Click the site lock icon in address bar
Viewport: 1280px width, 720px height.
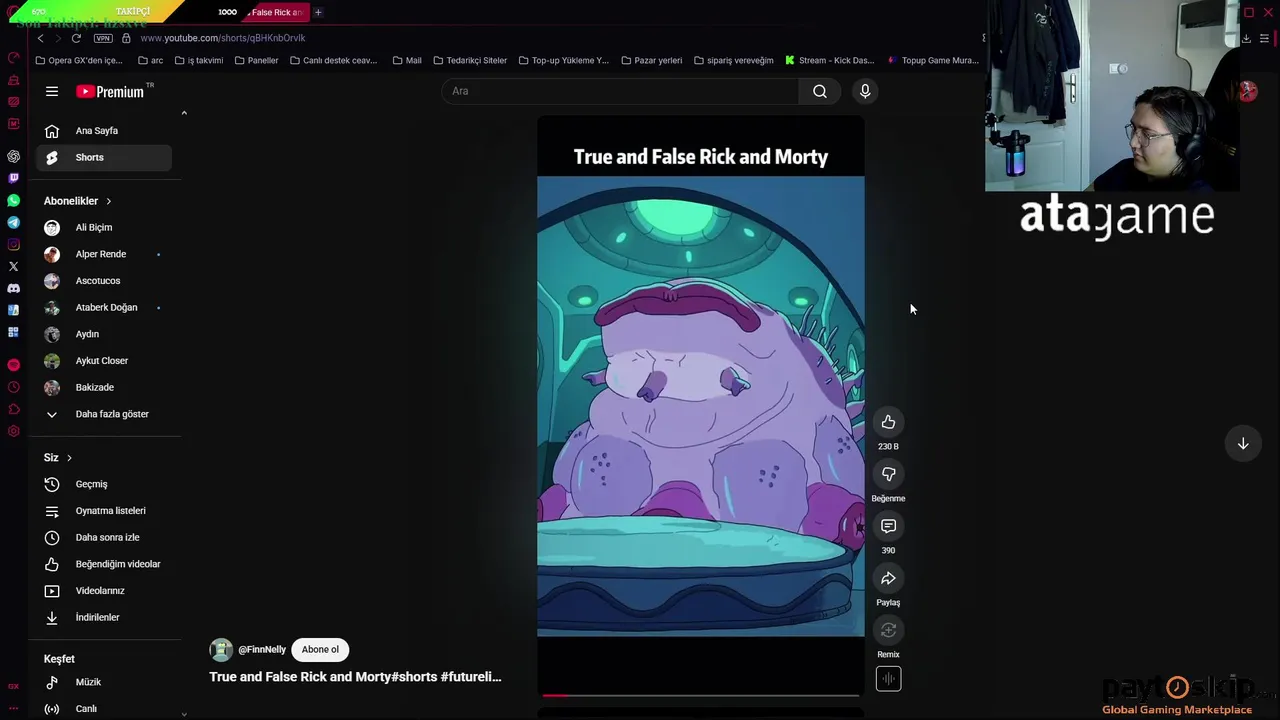pos(126,38)
